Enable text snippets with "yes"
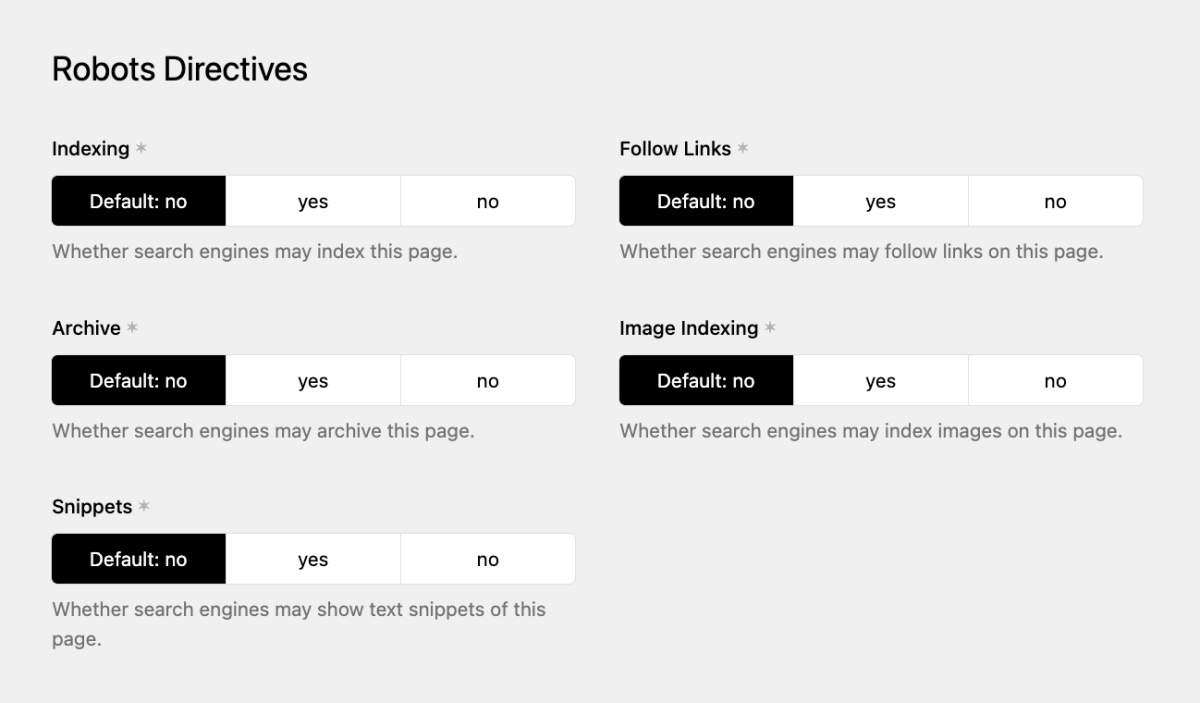Screen dimensions: 1200x703 click(x=313, y=558)
